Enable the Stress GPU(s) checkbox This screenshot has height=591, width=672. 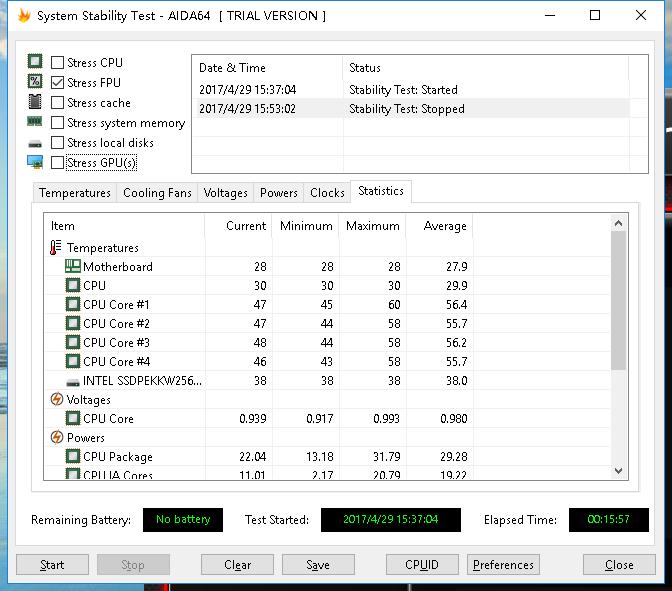point(57,162)
